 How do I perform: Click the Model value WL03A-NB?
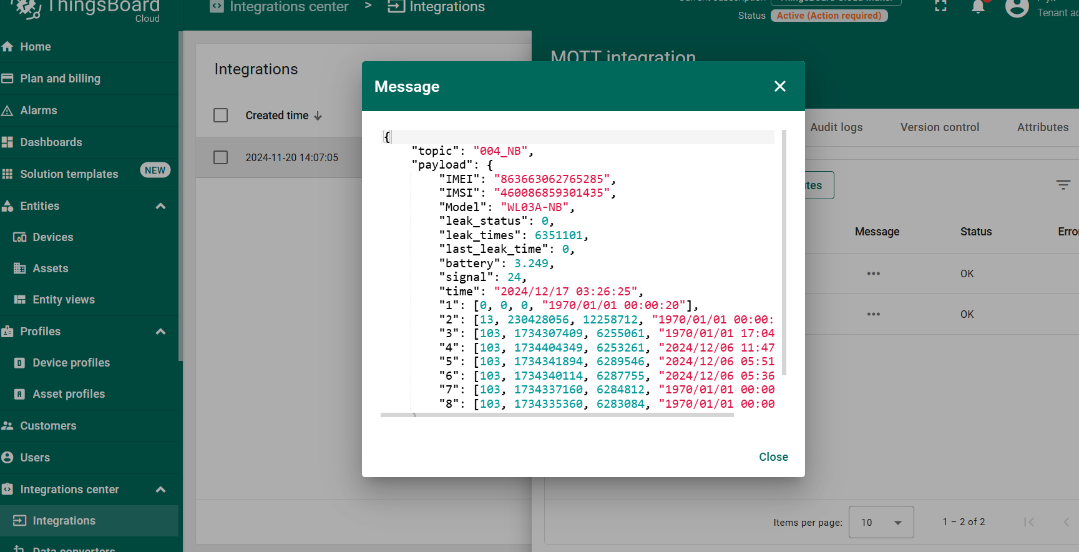[x=537, y=207]
